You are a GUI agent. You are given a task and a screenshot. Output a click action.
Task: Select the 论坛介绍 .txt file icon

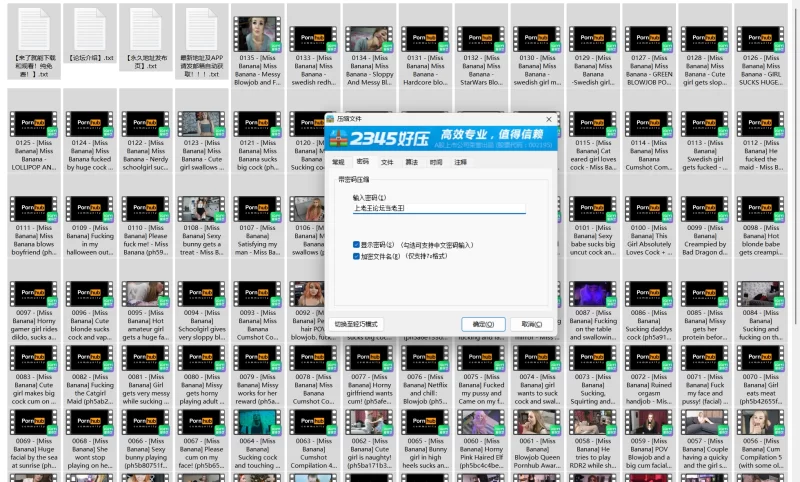click(90, 29)
